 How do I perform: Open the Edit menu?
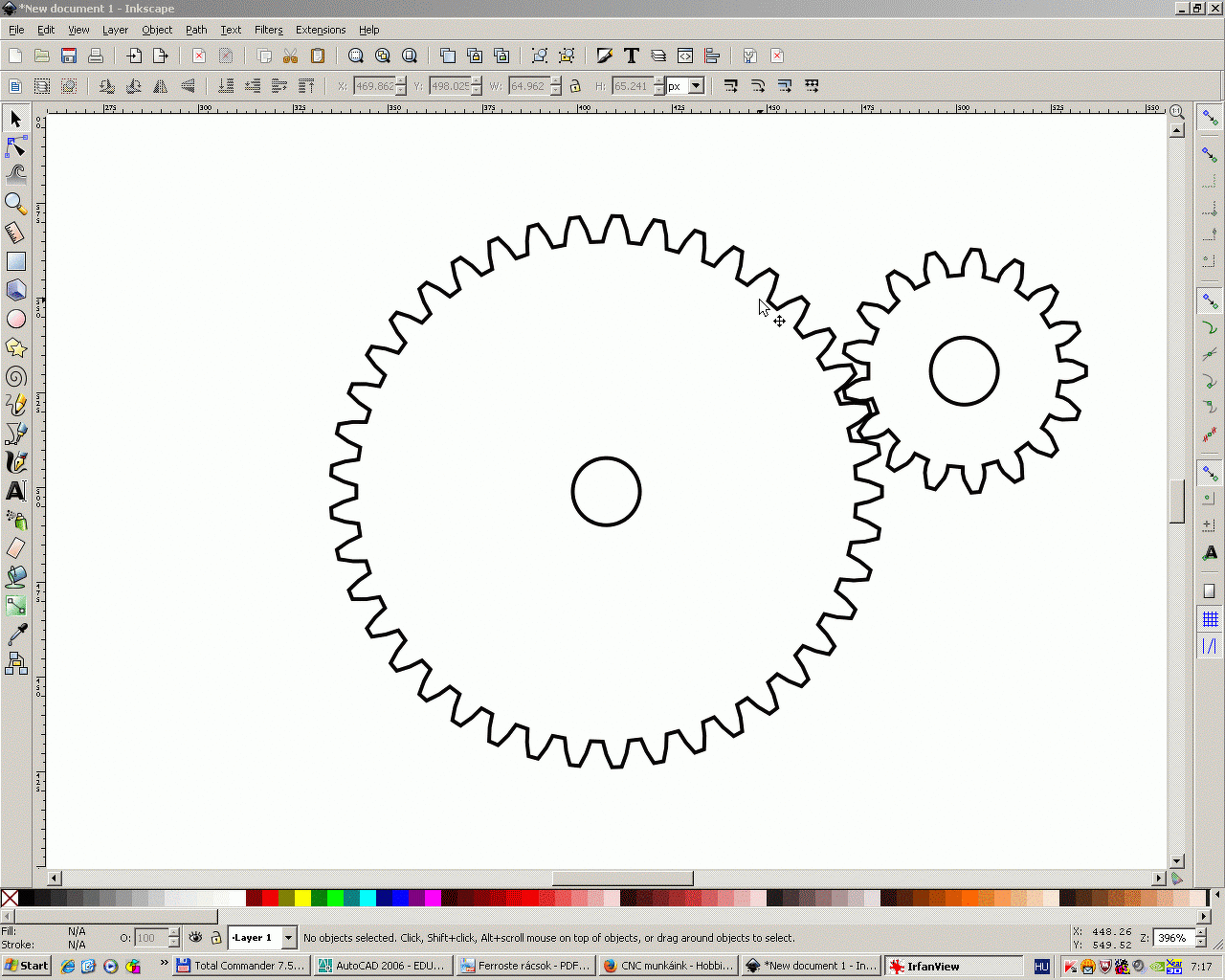(x=46, y=30)
